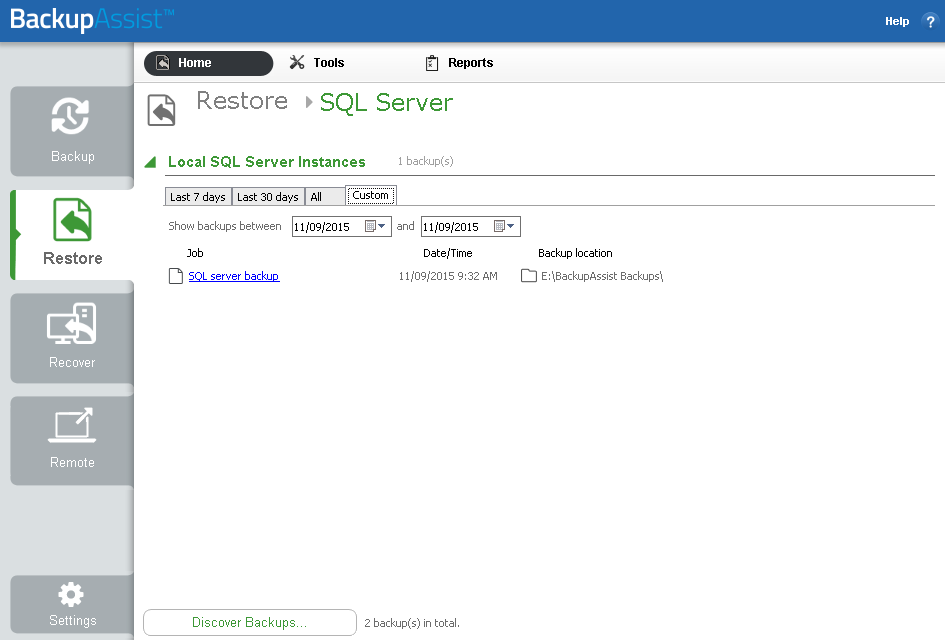Filter backups to Last 7 days
The width and height of the screenshot is (945, 641).
198,196
